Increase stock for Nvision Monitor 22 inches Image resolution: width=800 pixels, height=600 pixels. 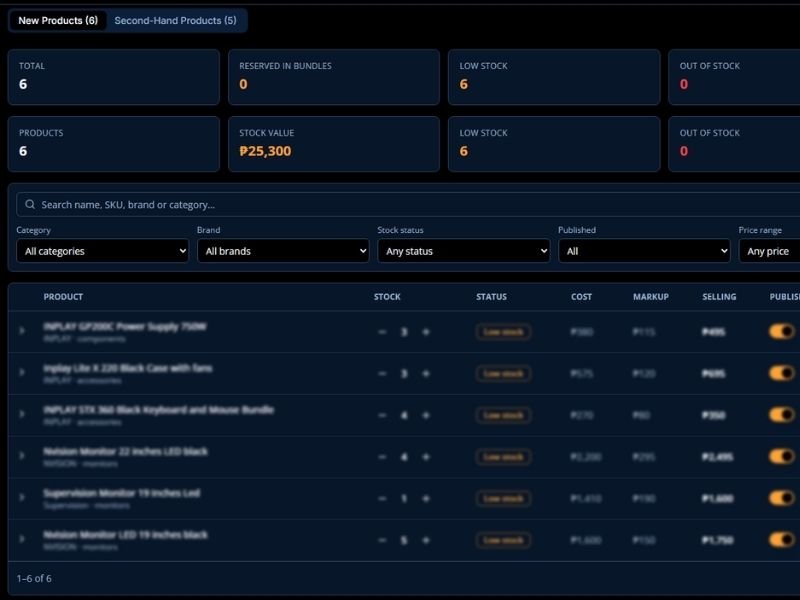click(x=426, y=457)
